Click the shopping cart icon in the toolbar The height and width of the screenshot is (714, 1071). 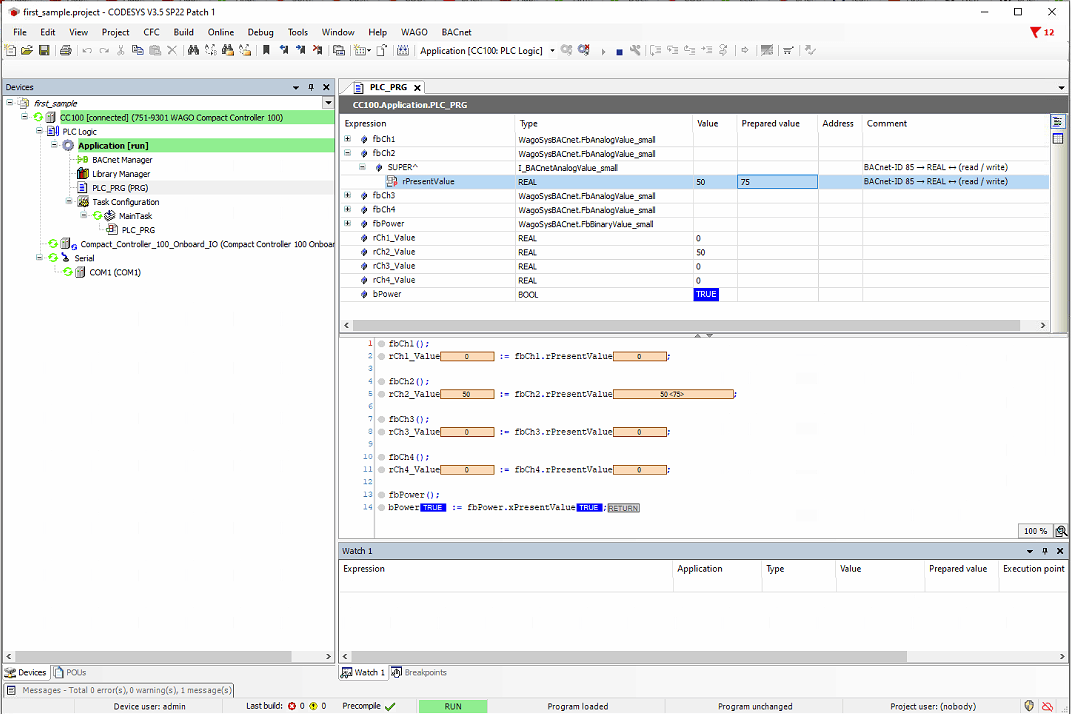click(x=788, y=51)
